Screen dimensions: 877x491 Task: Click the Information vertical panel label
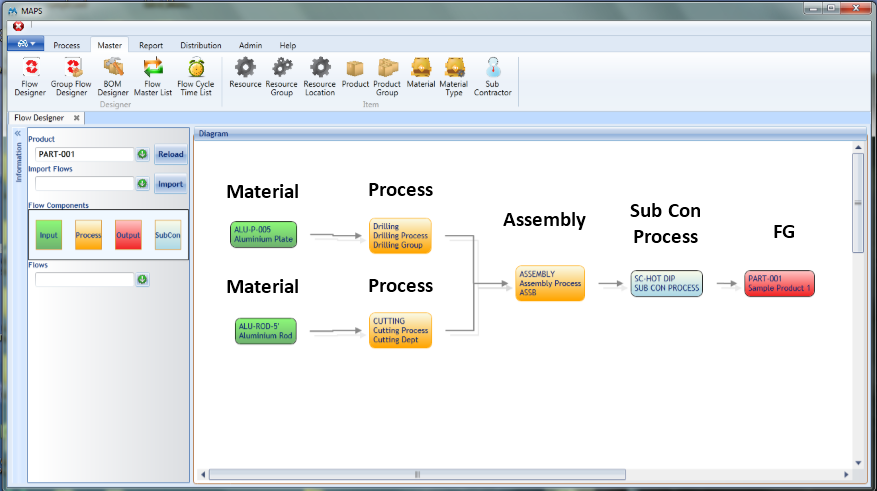click(18, 162)
